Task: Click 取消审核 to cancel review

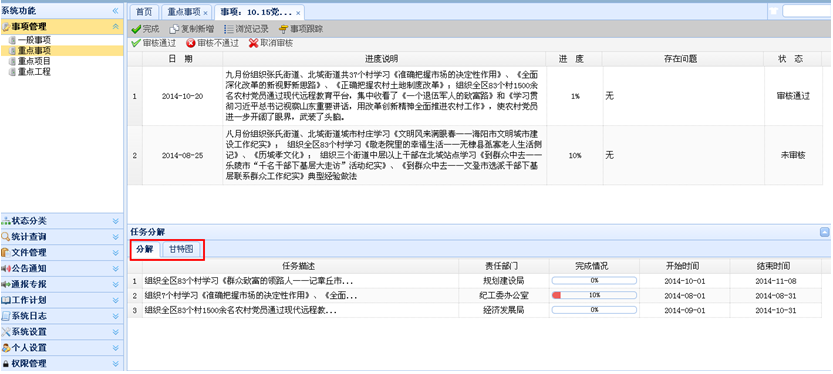Action: click(x=271, y=43)
